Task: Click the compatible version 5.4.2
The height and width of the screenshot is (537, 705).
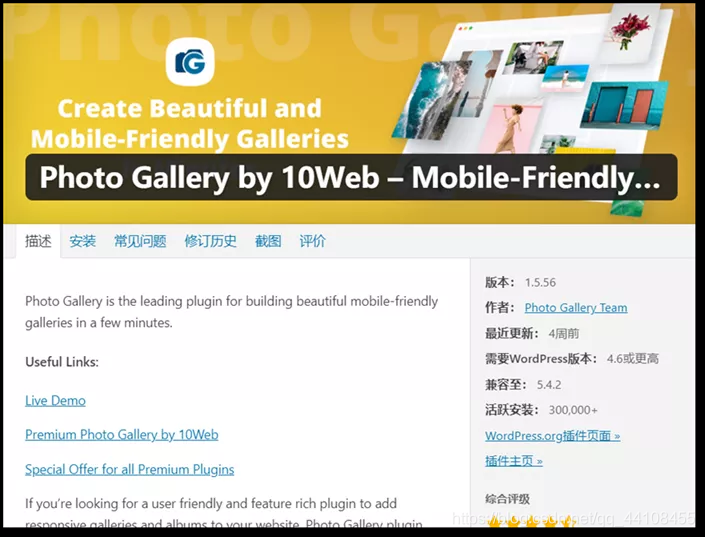Action: 549,385
